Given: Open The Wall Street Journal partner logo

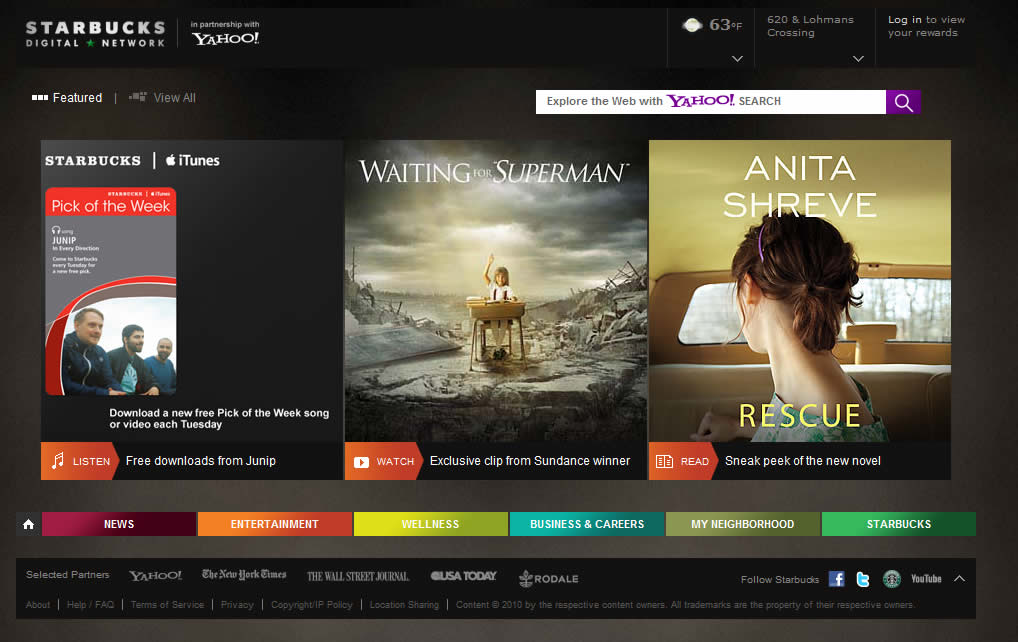Looking at the screenshot, I should (x=358, y=576).
